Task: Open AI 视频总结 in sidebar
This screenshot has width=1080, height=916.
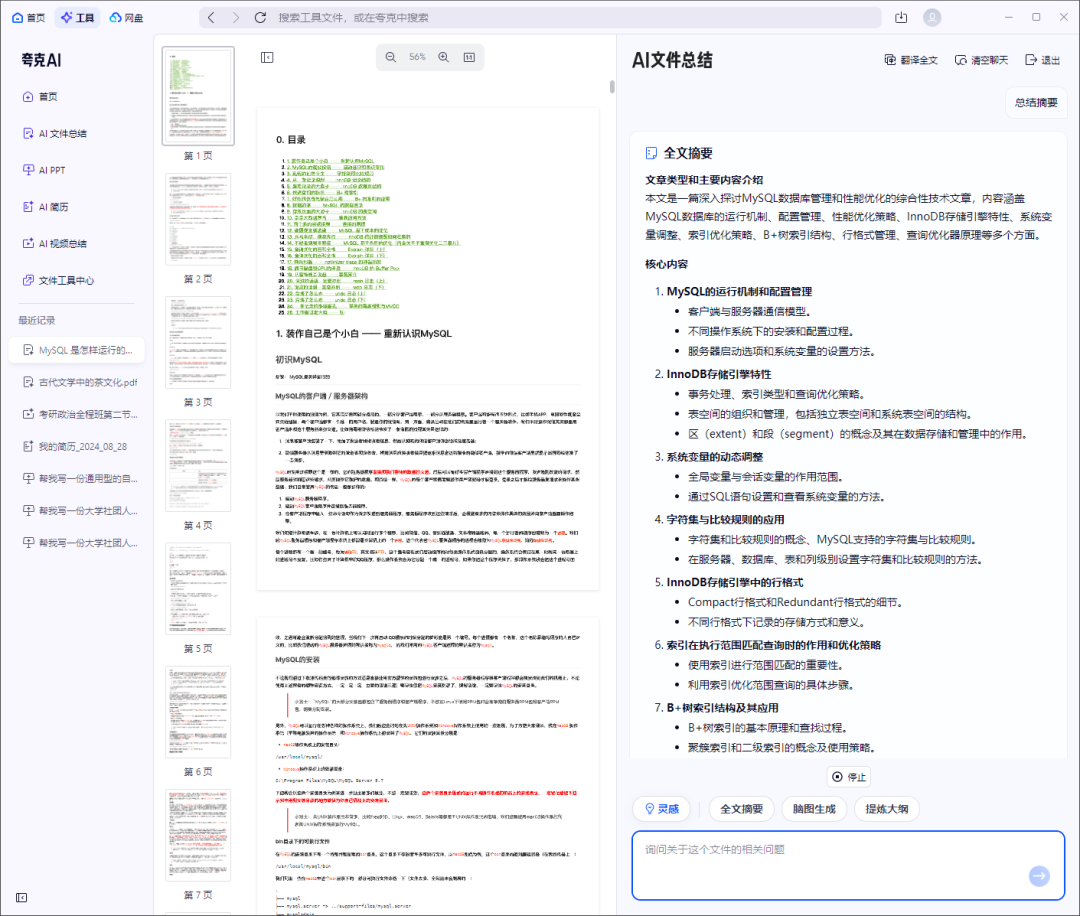Action: coord(55,244)
